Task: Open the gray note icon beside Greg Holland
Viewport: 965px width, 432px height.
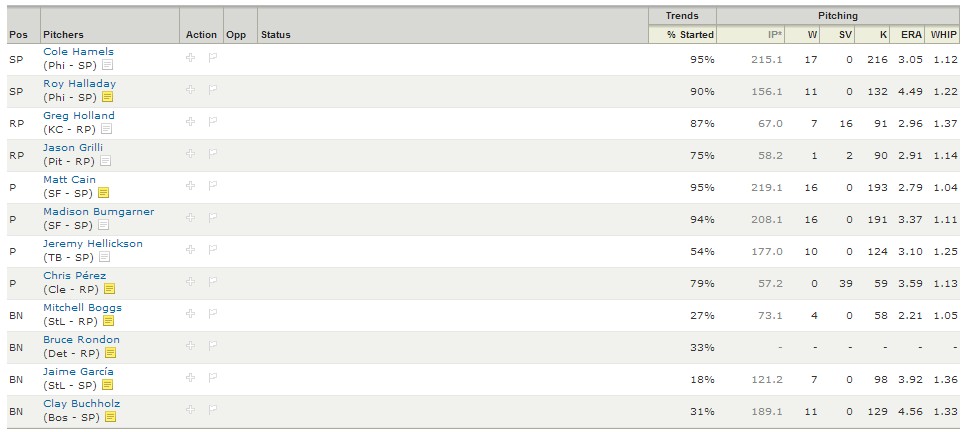Action: pyautogui.click(x=106, y=129)
